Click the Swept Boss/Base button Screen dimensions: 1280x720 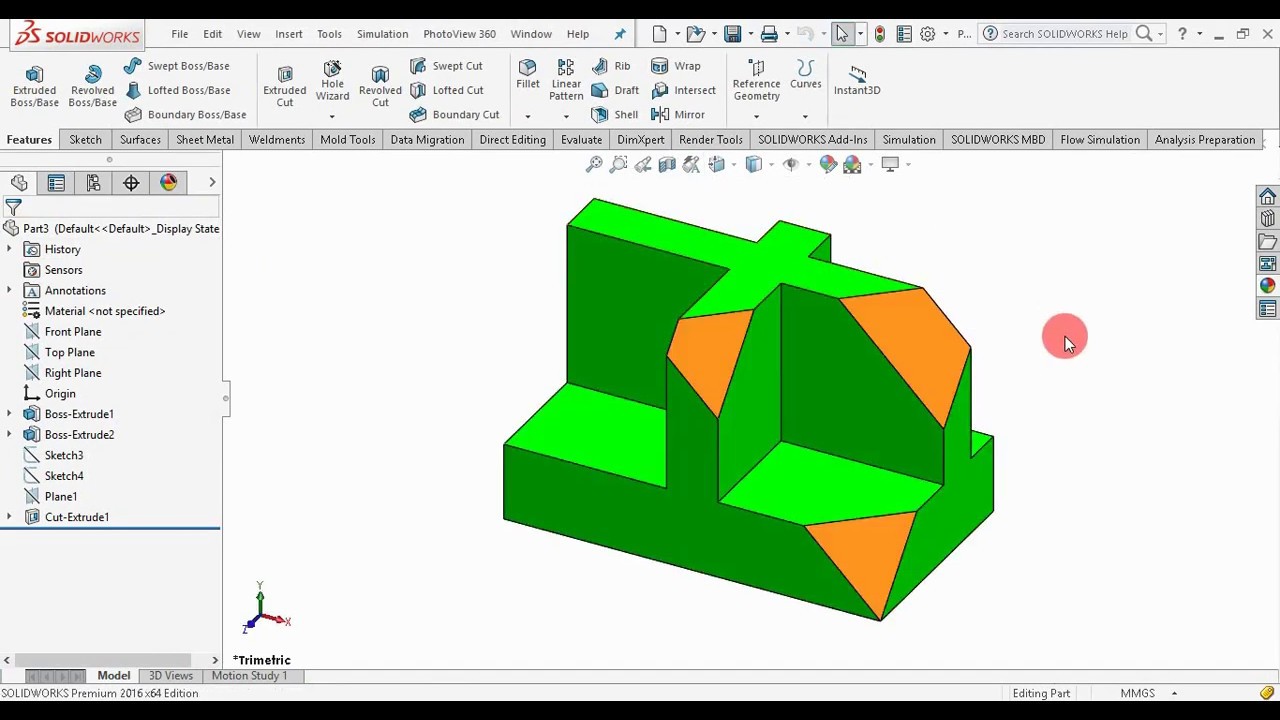(177, 66)
